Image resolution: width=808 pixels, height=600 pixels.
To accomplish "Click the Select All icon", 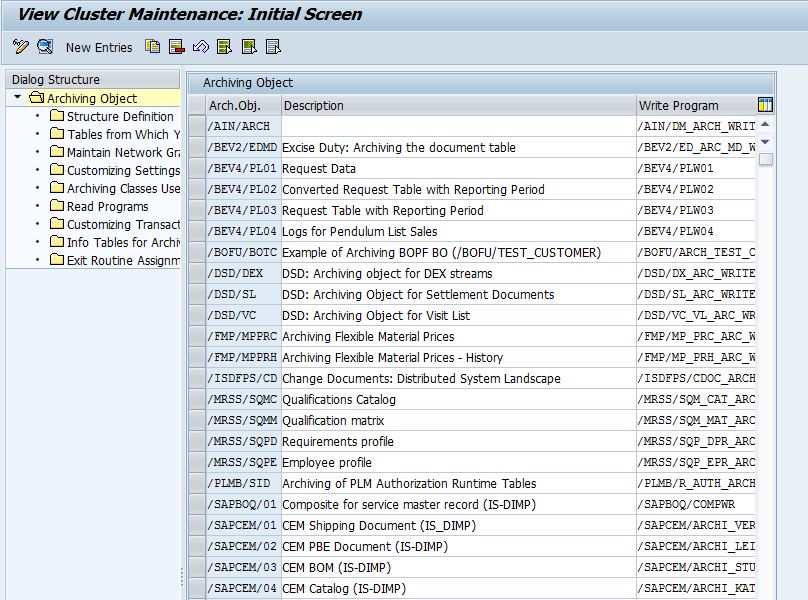I will (x=225, y=47).
